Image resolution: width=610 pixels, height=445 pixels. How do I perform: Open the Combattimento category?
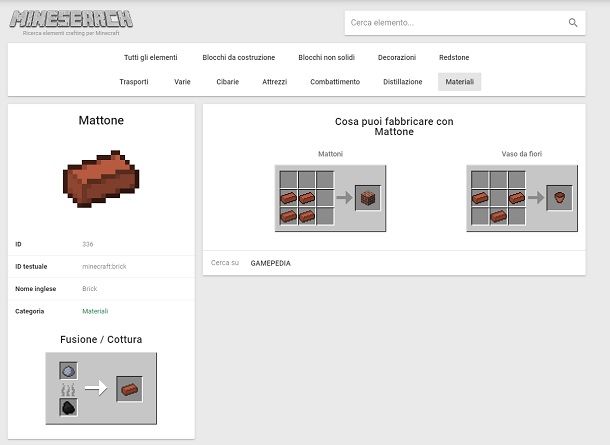click(335, 82)
